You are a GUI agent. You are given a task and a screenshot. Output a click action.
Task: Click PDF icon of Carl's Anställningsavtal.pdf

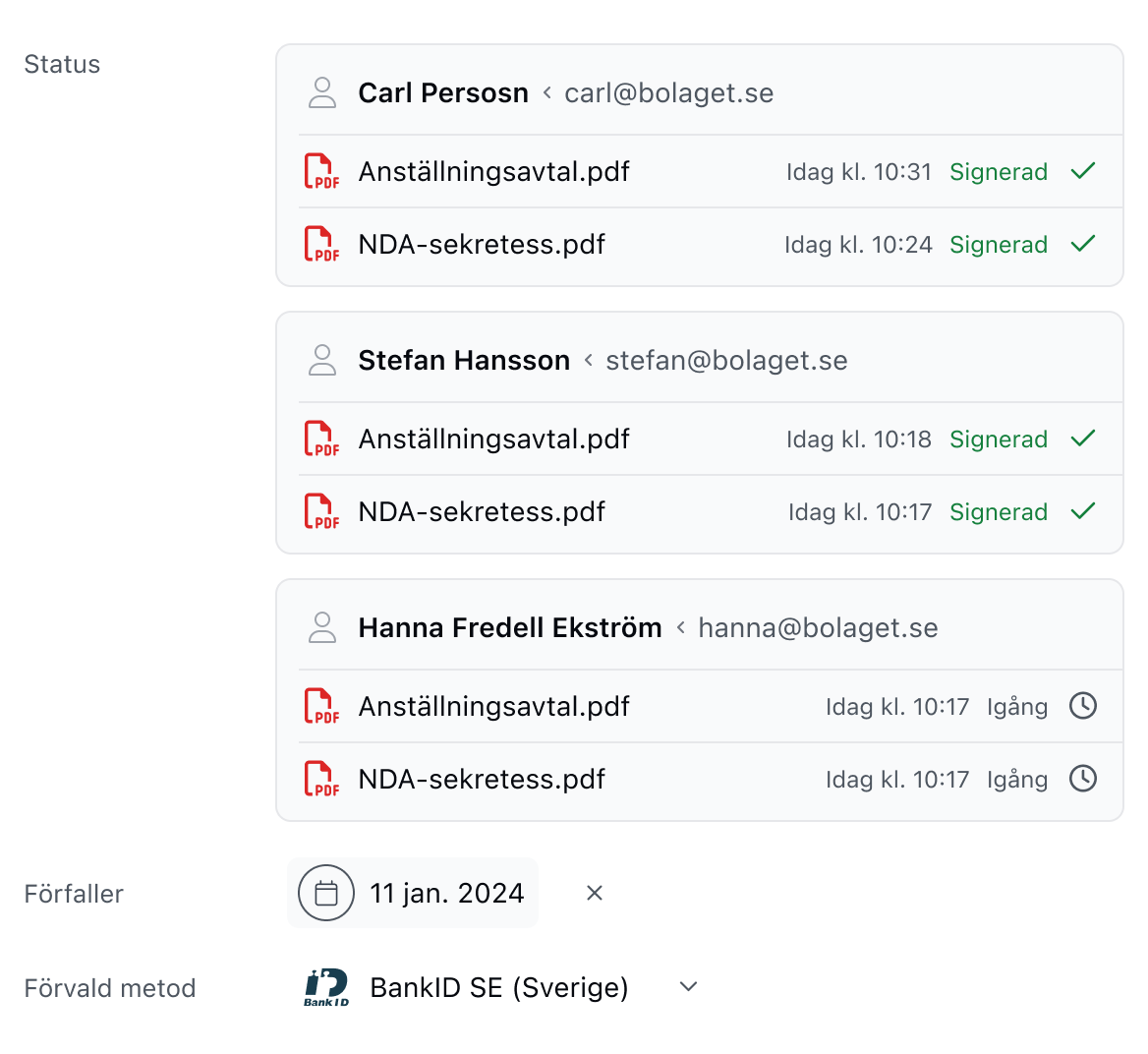click(322, 171)
